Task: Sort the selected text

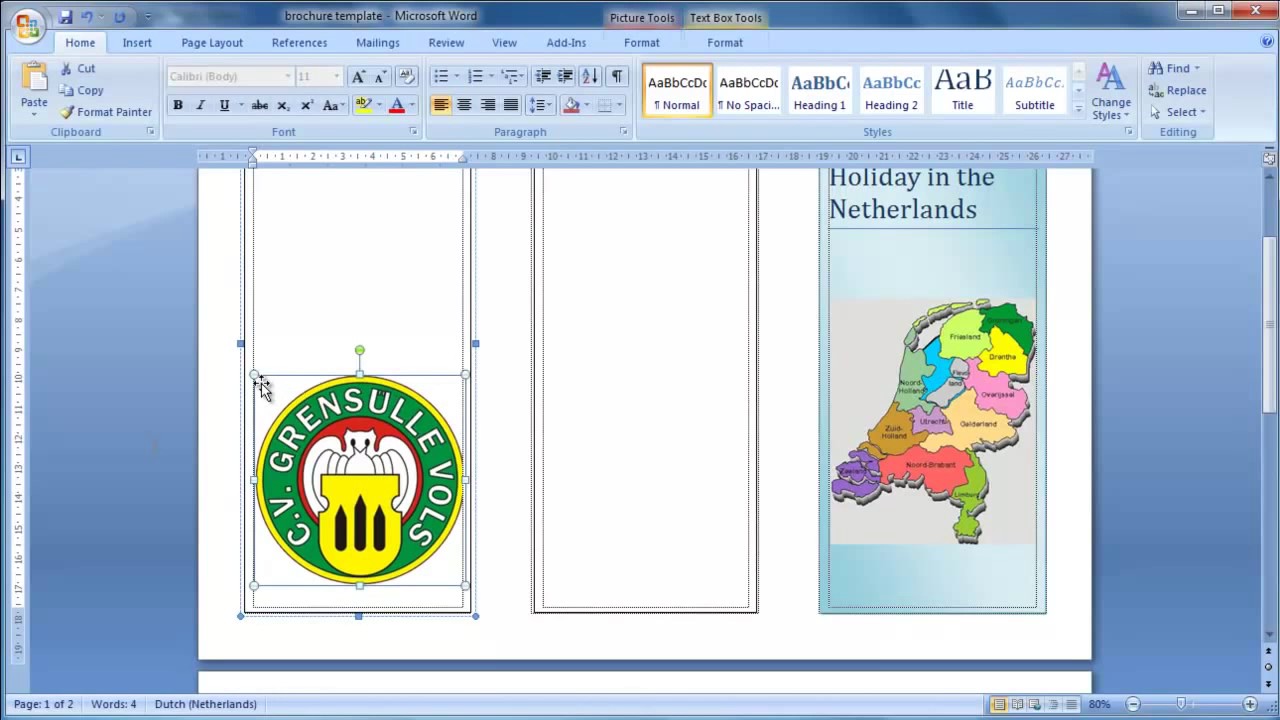Action: pyautogui.click(x=590, y=77)
